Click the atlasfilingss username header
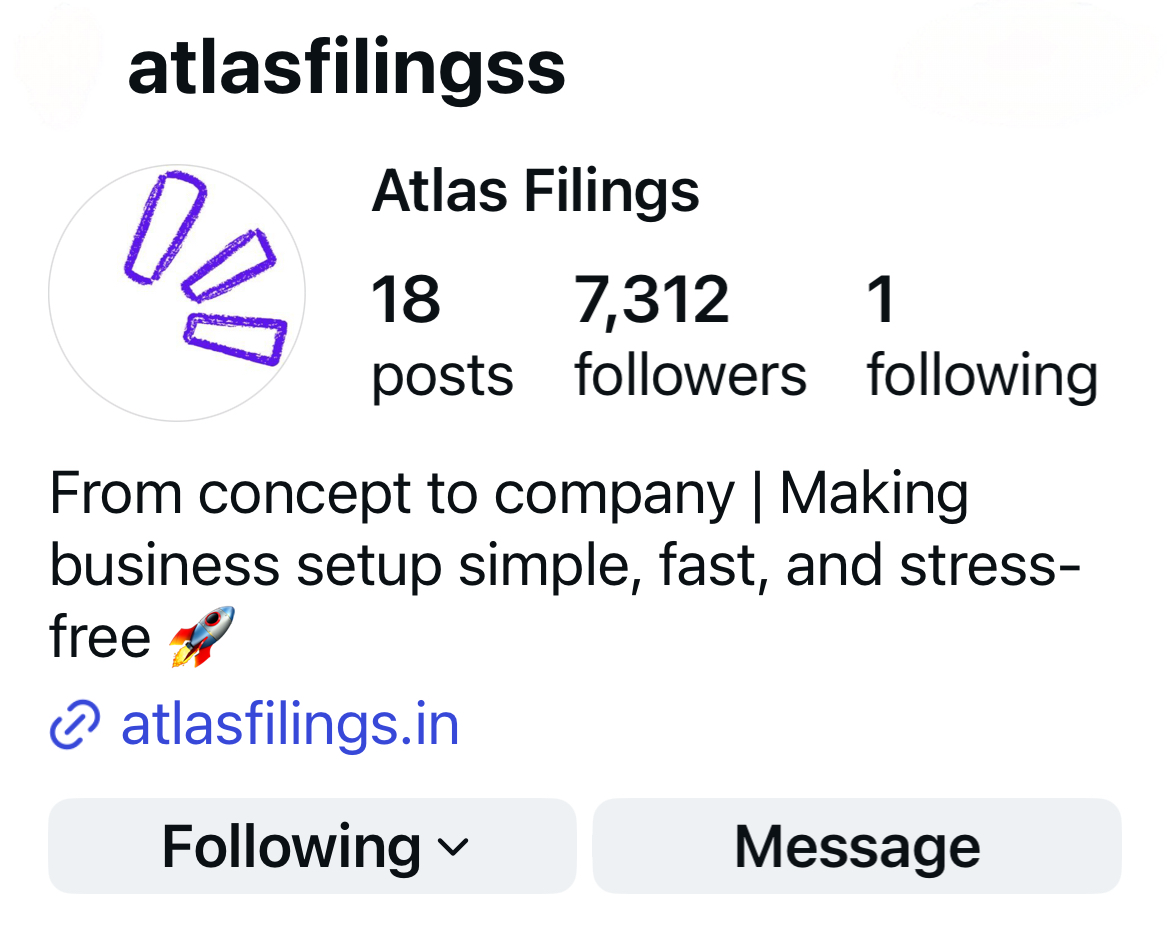1170x928 pixels. coord(346,68)
